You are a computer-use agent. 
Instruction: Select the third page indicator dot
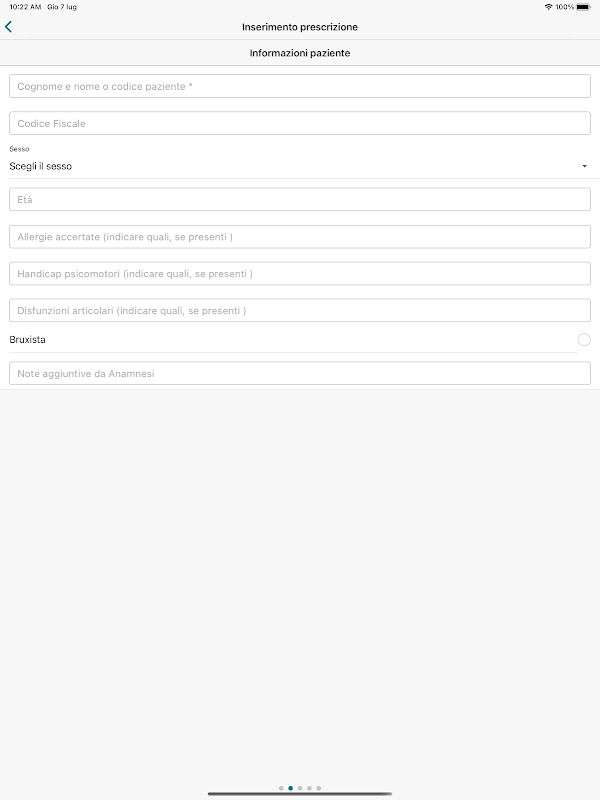[300, 788]
